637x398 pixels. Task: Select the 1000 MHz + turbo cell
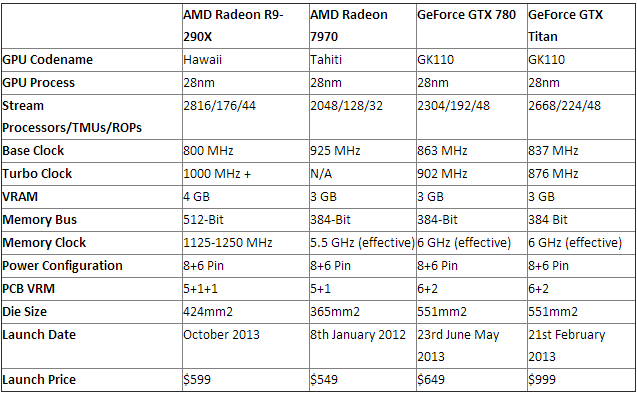[x=245, y=174]
